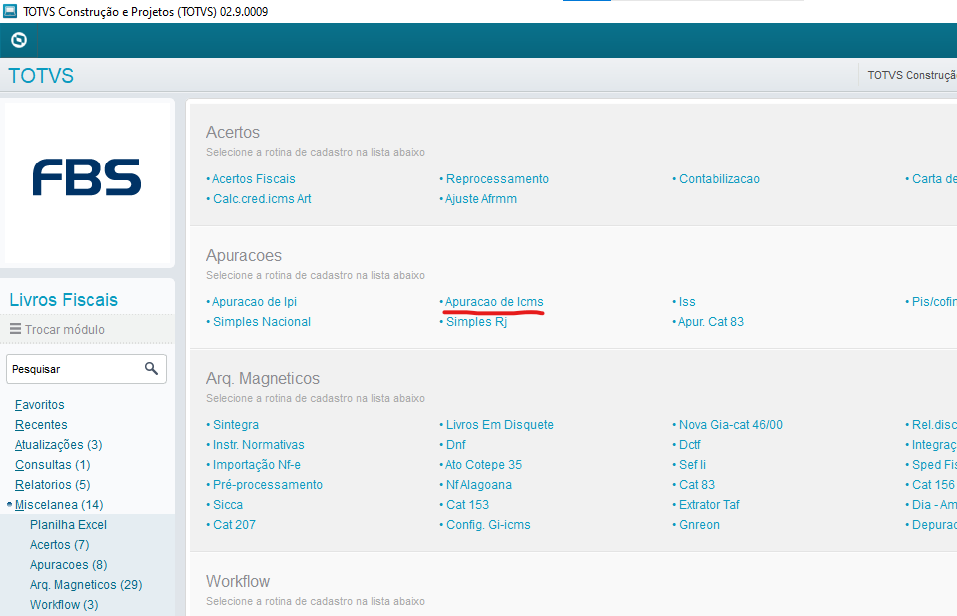Open the Contabilizacao routine
The width and height of the screenshot is (957, 616).
(720, 179)
